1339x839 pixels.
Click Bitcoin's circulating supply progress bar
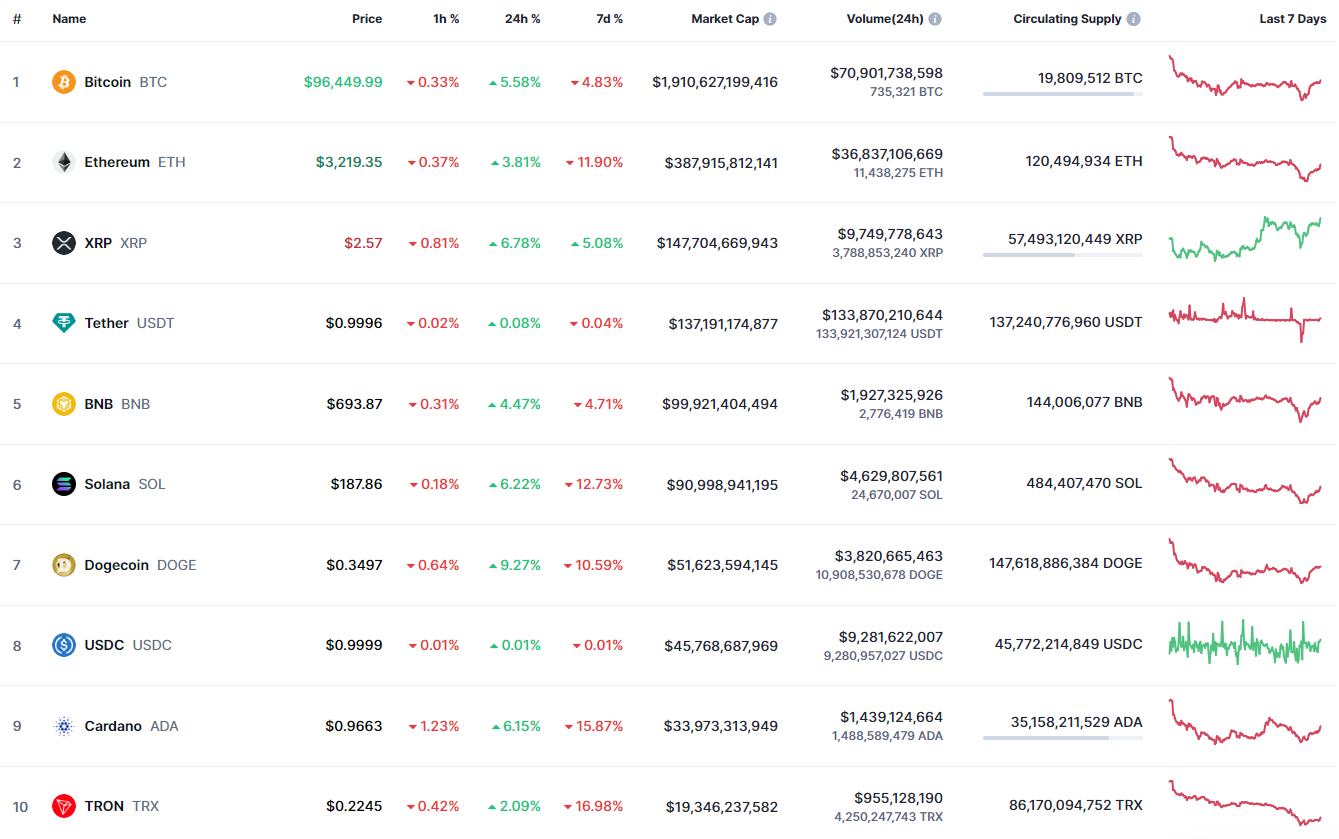click(x=1062, y=94)
